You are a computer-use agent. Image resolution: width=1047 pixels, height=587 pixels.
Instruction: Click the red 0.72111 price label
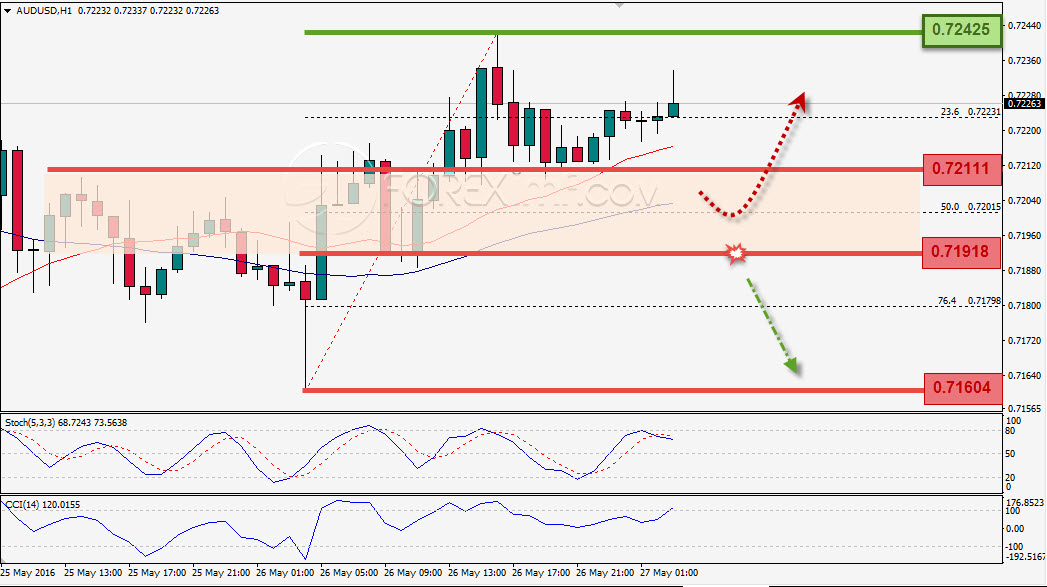point(962,168)
